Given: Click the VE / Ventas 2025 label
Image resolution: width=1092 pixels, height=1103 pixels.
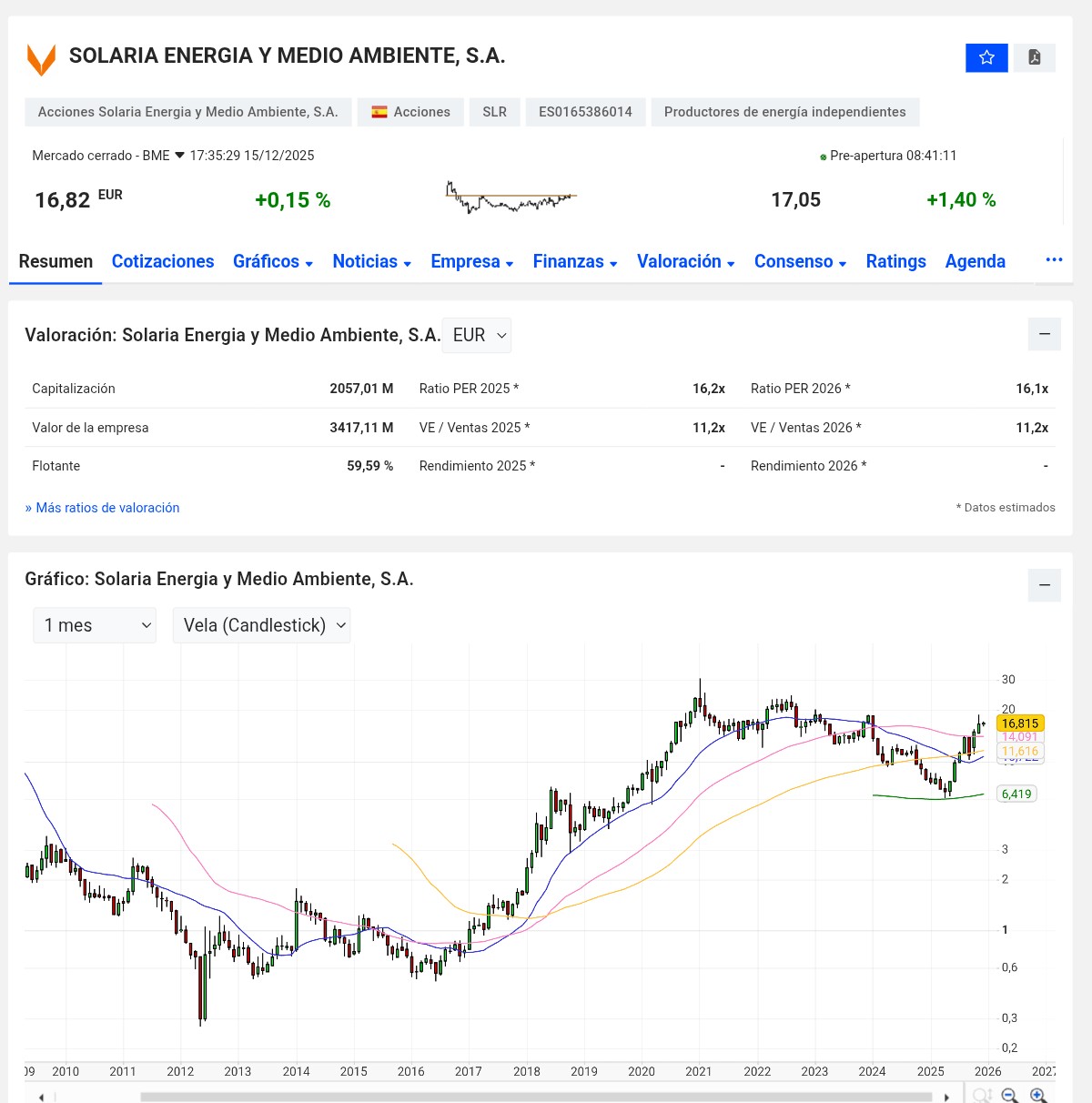Looking at the screenshot, I should click(474, 428).
